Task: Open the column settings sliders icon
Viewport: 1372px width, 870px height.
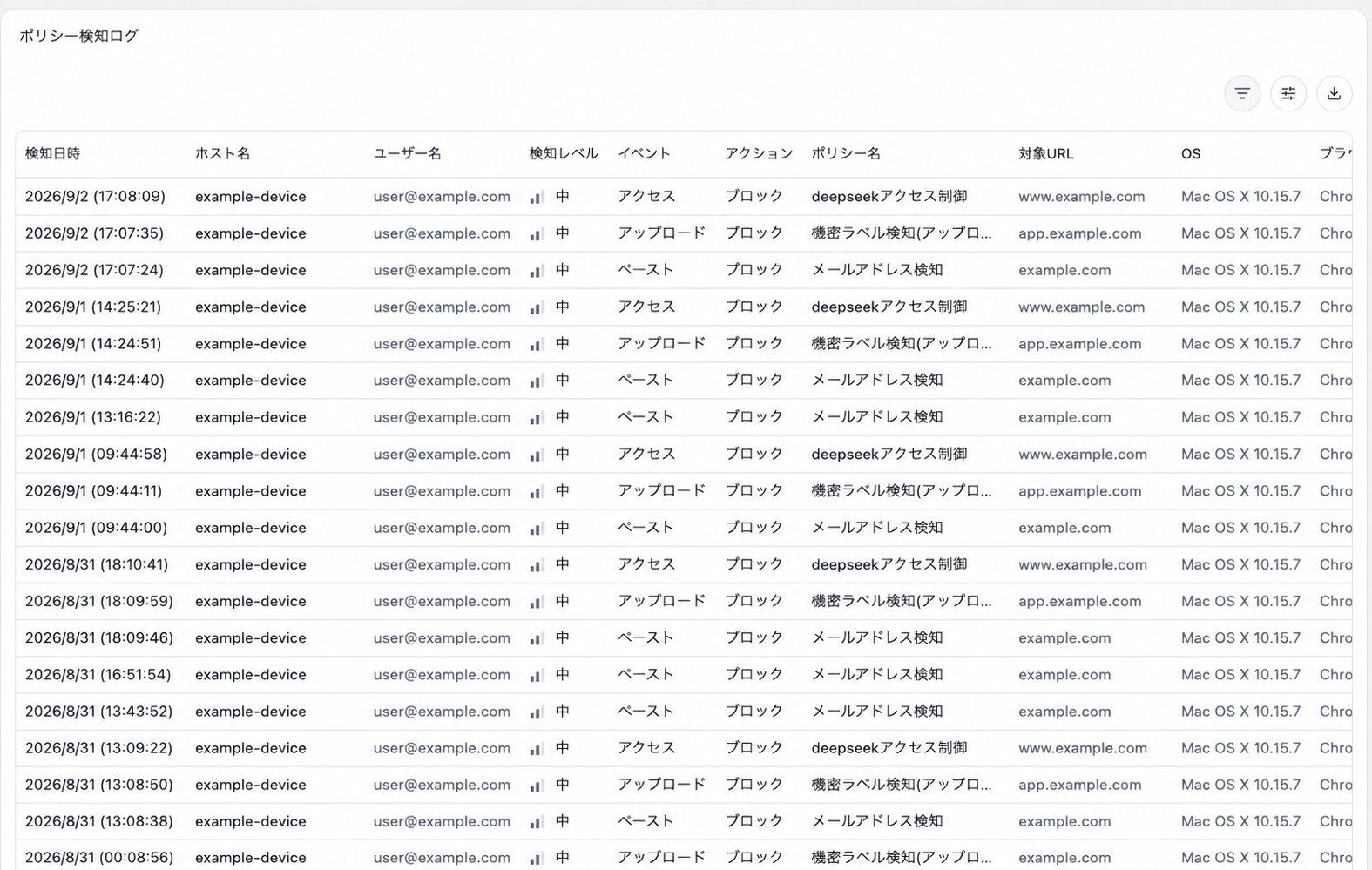Action: pyautogui.click(x=1288, y=93)
